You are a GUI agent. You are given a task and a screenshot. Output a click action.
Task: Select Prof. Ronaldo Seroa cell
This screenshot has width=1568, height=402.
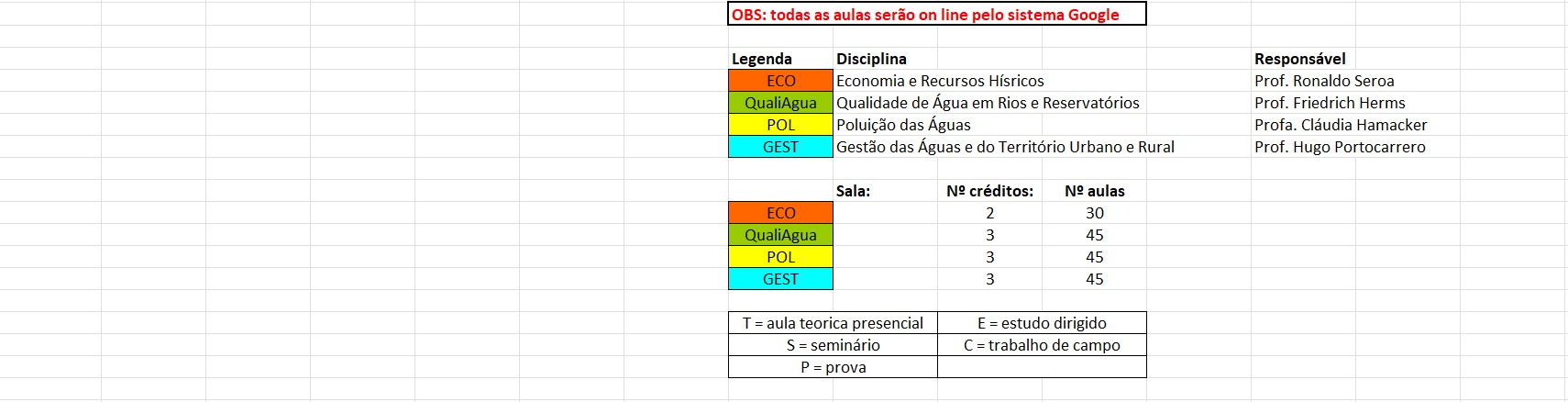pos(1324,81)
